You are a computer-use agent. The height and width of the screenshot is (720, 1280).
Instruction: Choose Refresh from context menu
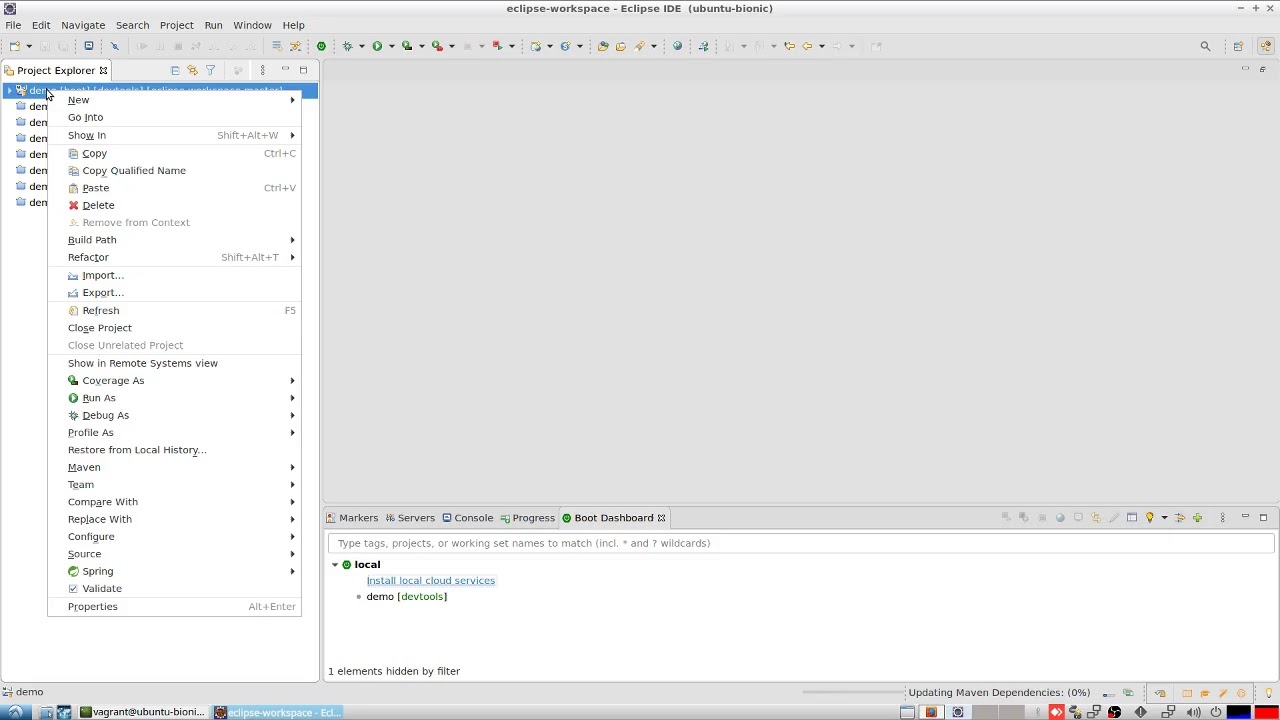click(174, 311)
